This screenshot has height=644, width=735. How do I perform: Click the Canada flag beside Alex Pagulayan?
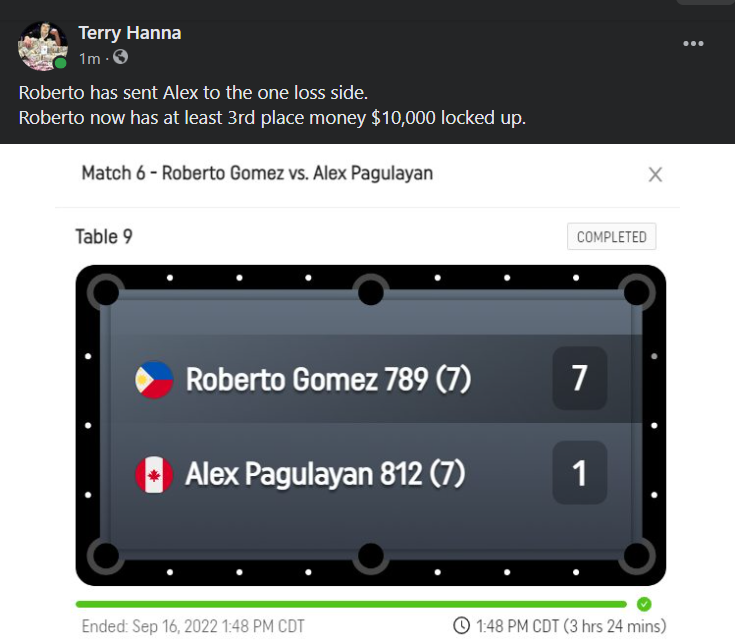[154, 473]
